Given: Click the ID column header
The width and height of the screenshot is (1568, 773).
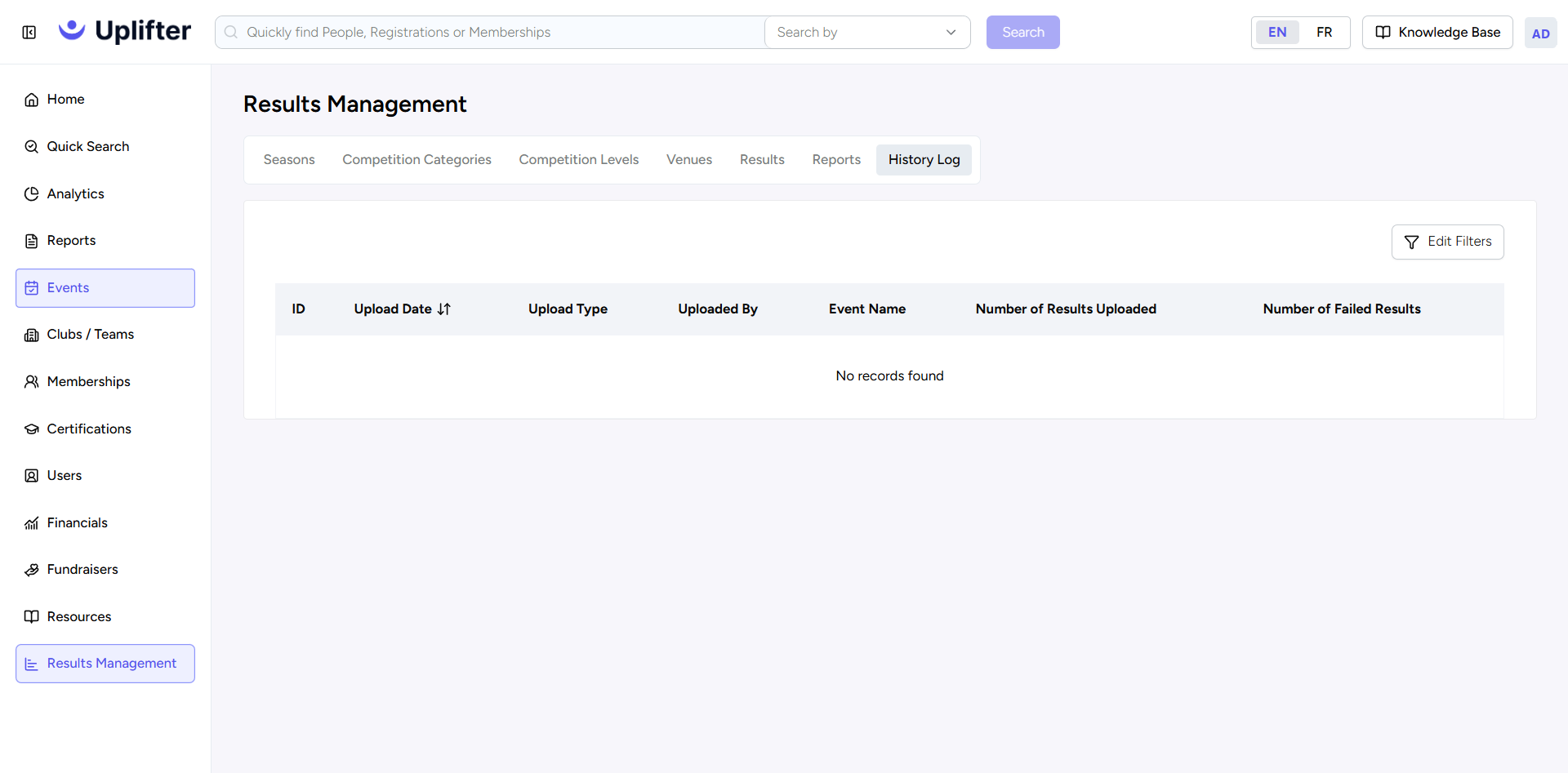Looking at the screenshot, I should coord(299,309).
